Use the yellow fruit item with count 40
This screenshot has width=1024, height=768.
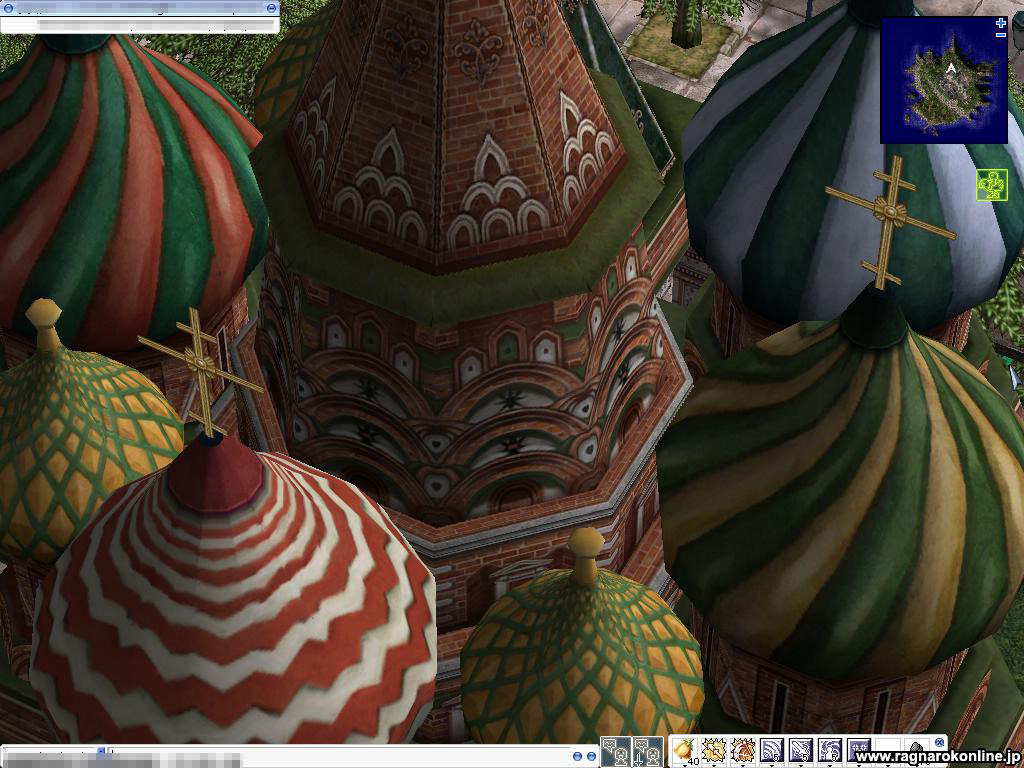684,750
